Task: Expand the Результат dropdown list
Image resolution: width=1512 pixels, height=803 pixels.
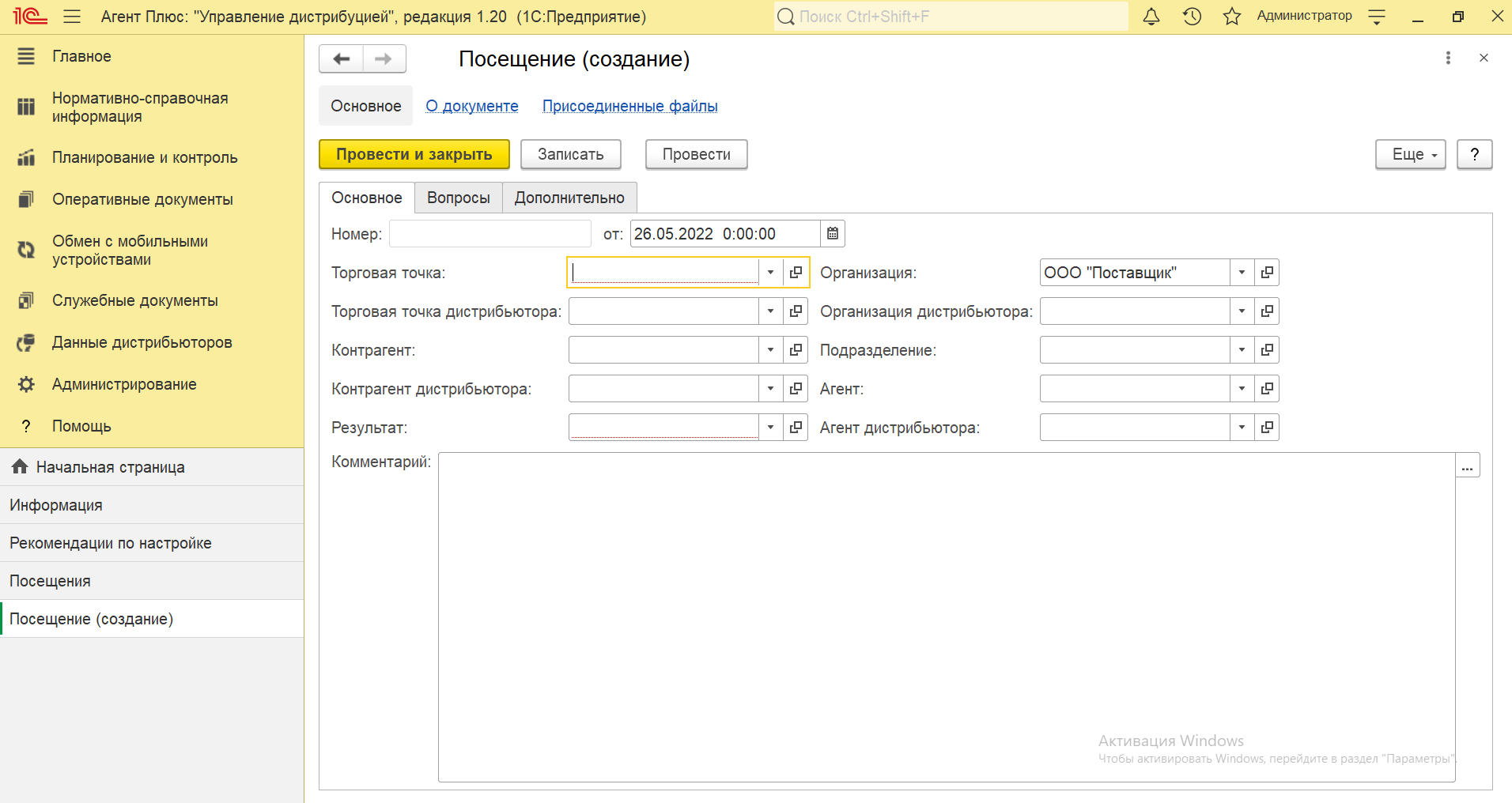Action: 771,428
